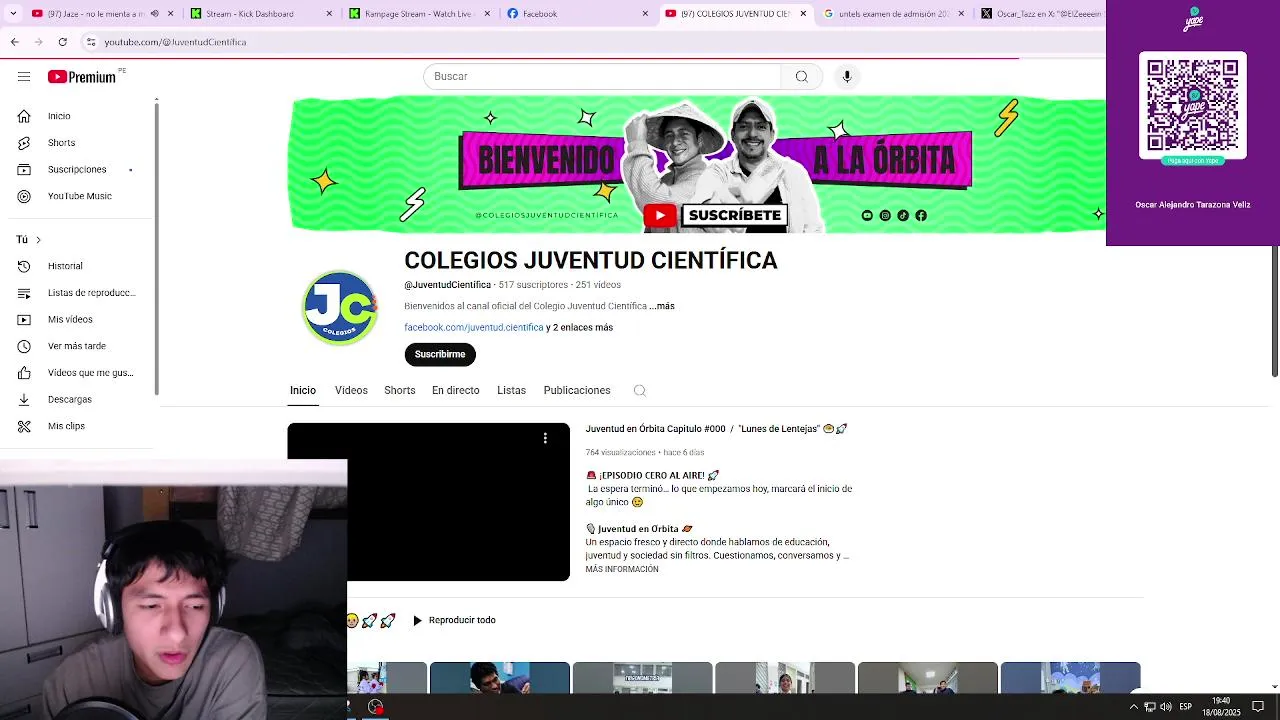Switch to the Oscar_Tazz X tab
1280x720 pixels.
[x=1040, y=14]
